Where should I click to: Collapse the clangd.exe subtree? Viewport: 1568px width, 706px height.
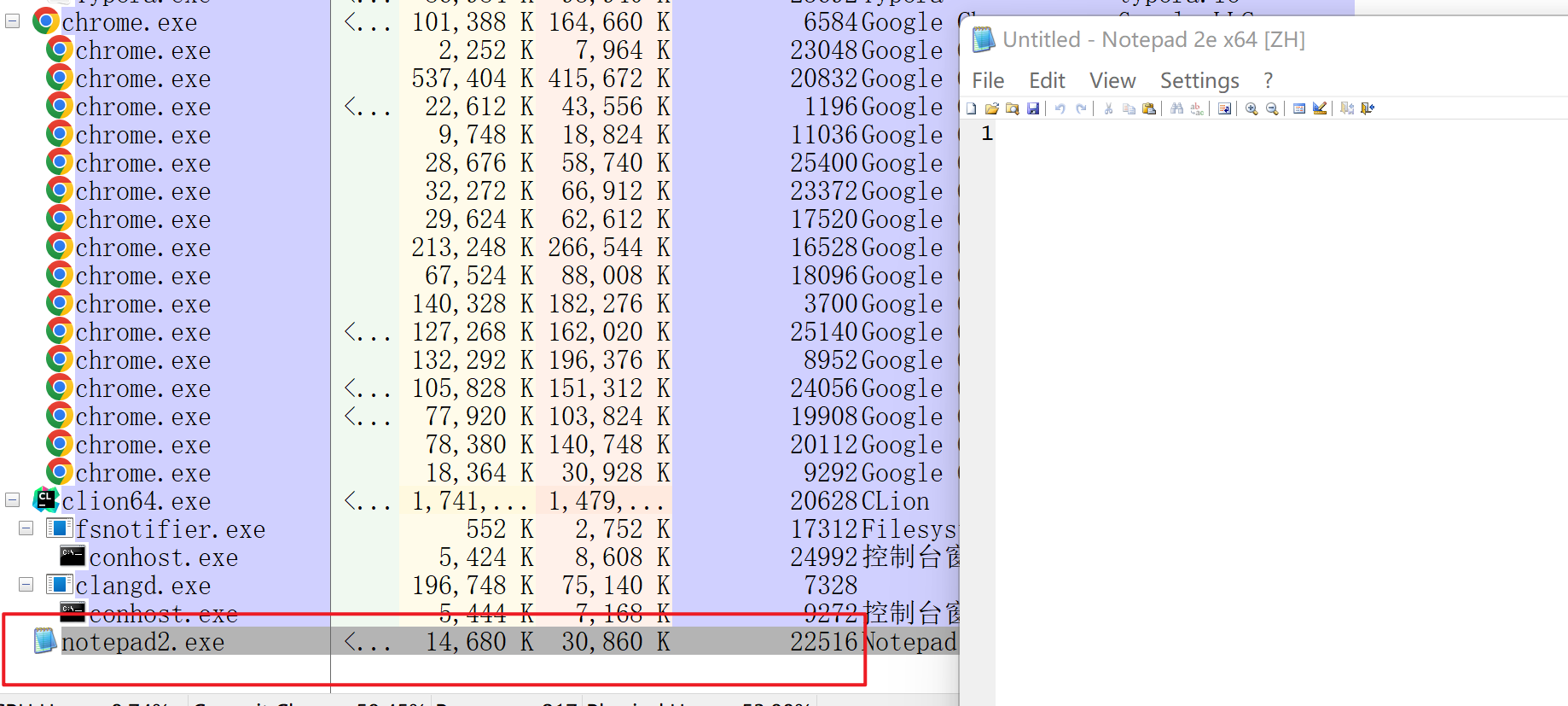(26, 585)
